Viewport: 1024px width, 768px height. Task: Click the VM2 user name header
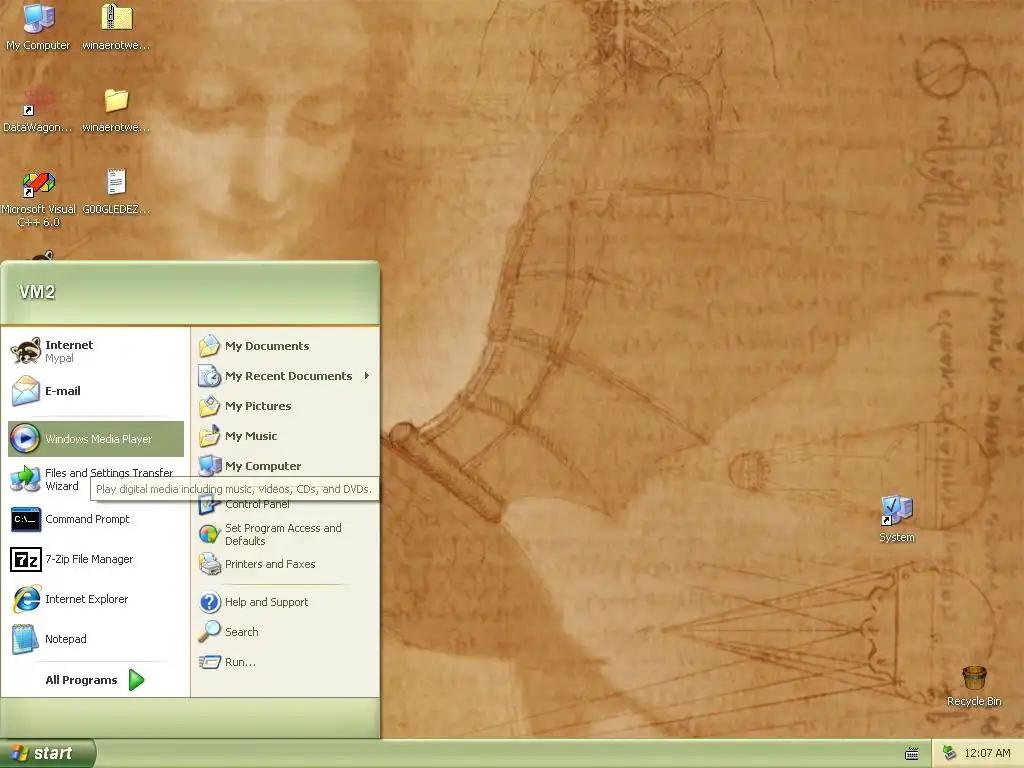click(37, 292)
